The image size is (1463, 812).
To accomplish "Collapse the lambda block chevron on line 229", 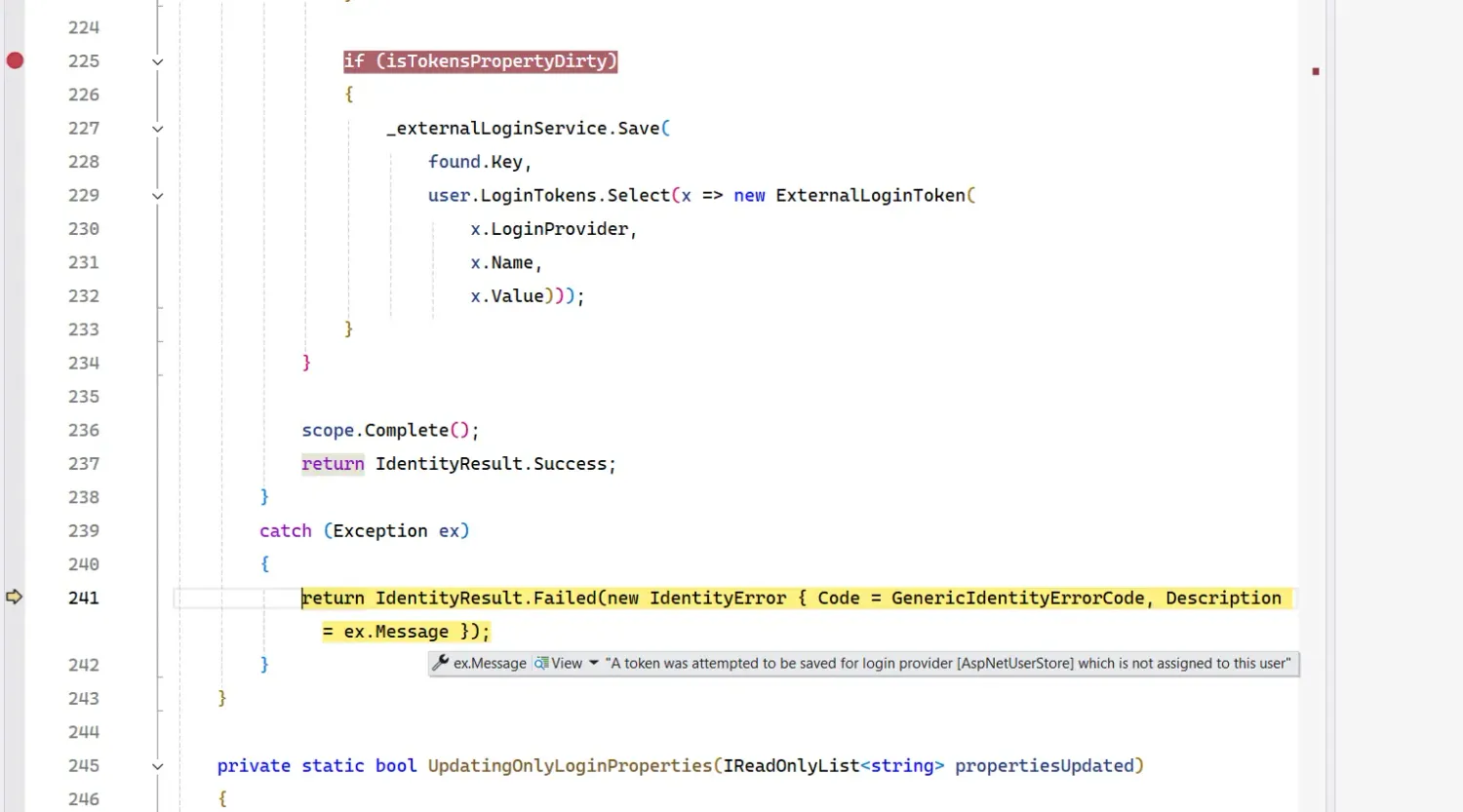I will pos(157,195).
